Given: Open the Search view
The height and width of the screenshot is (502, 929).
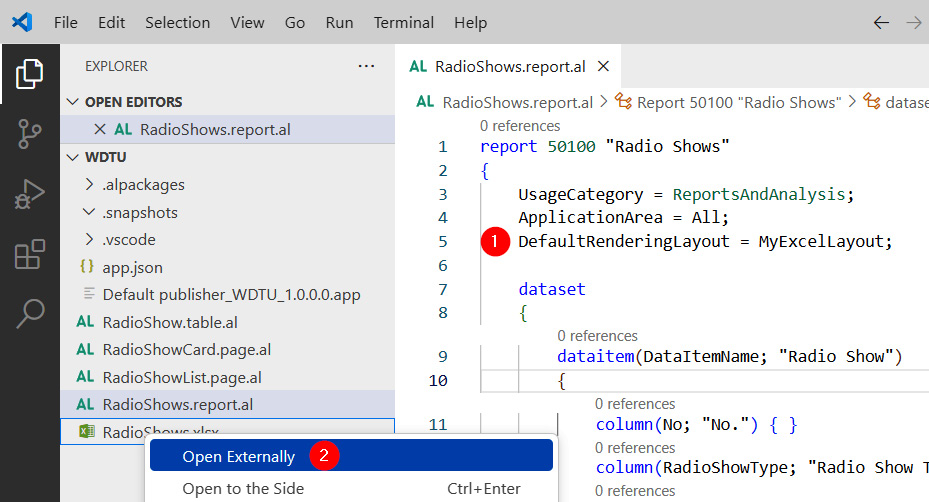Looking at the screenshot, I should [x=30, y=314].
